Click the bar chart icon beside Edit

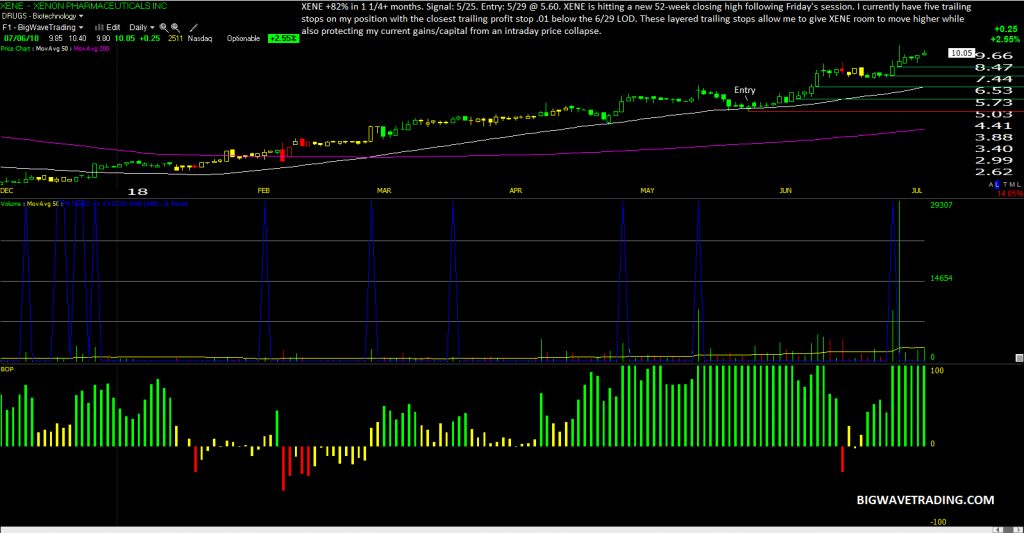(x=99, y=27)
